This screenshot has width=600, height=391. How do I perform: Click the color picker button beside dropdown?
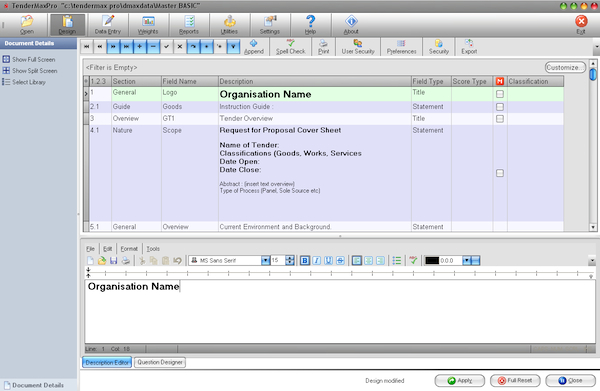click(x=476, y=261)
